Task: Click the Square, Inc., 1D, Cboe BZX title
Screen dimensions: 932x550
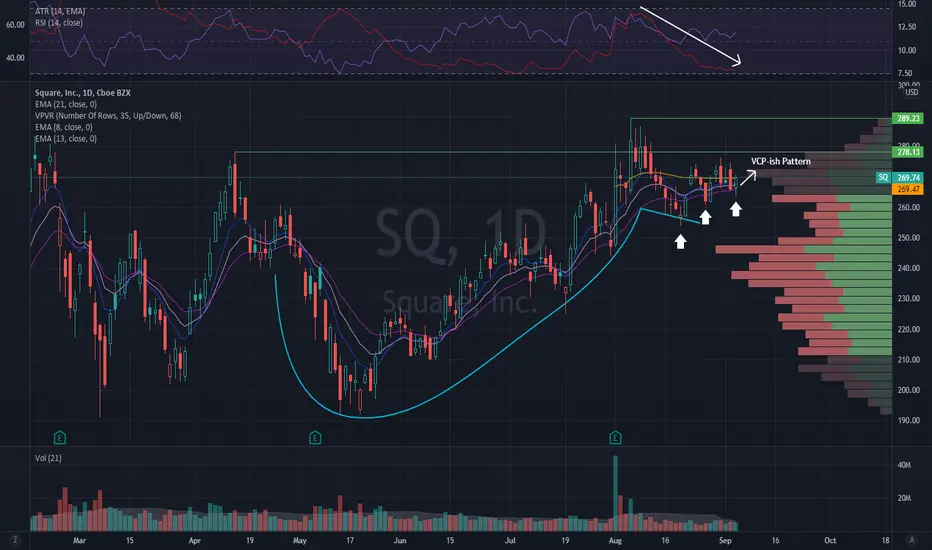Action: pyautogui.click(x=83, y=93)
